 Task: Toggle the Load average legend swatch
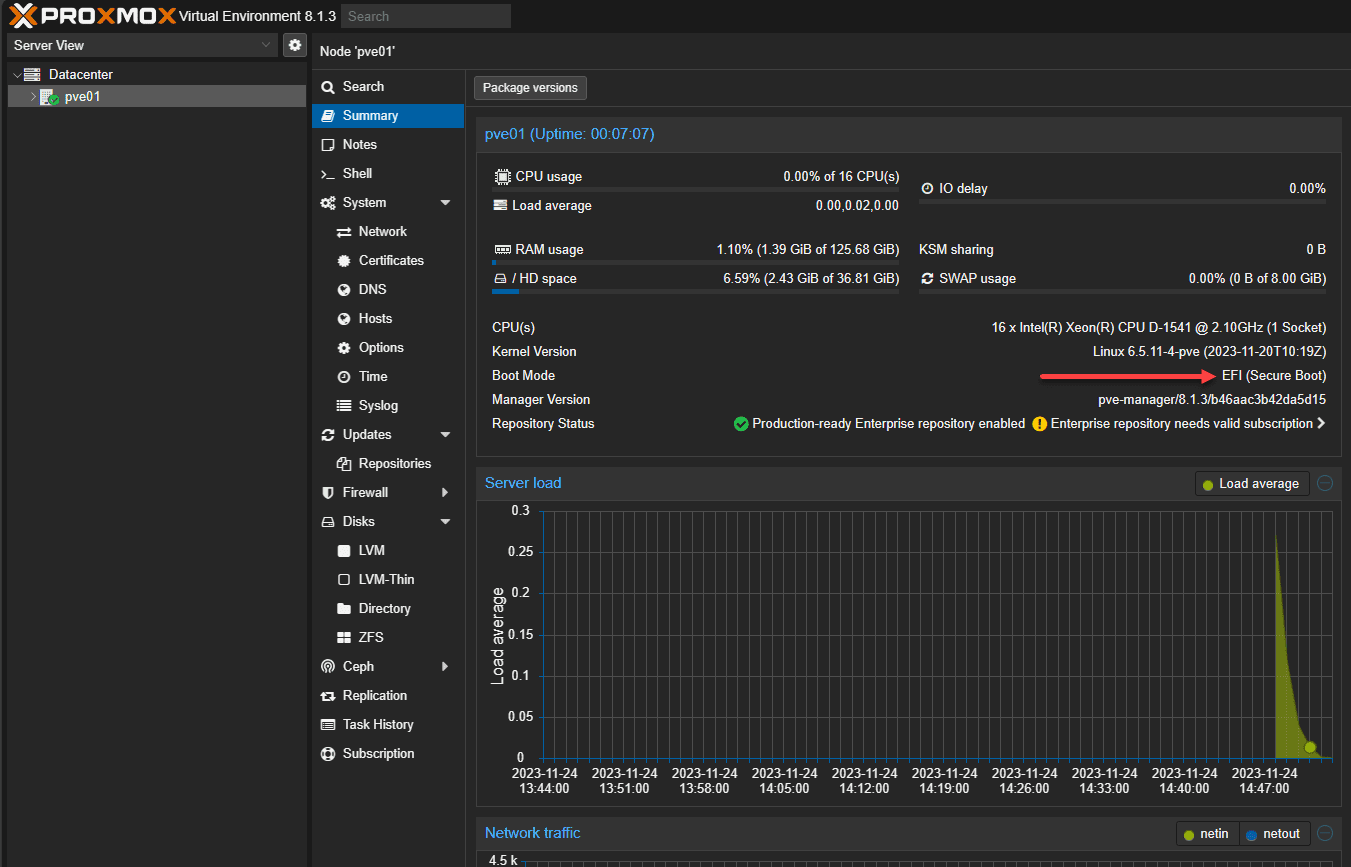(1208, 484)
